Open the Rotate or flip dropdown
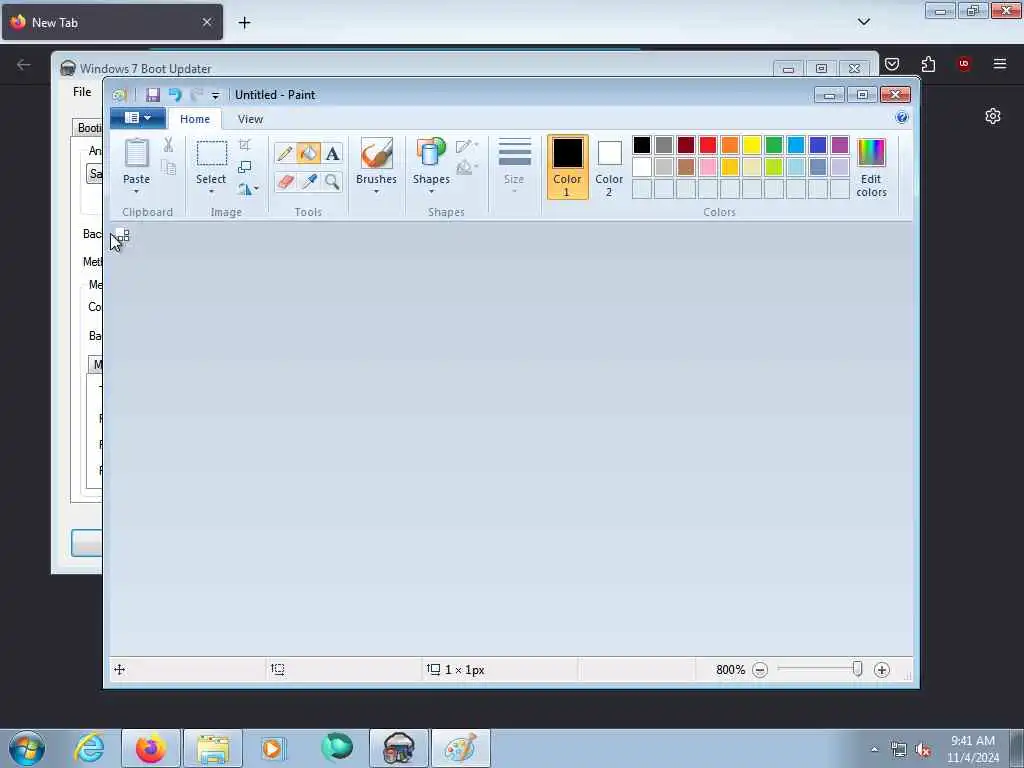The width and height of the screenshot is (1024, 768). click(248, 189)
